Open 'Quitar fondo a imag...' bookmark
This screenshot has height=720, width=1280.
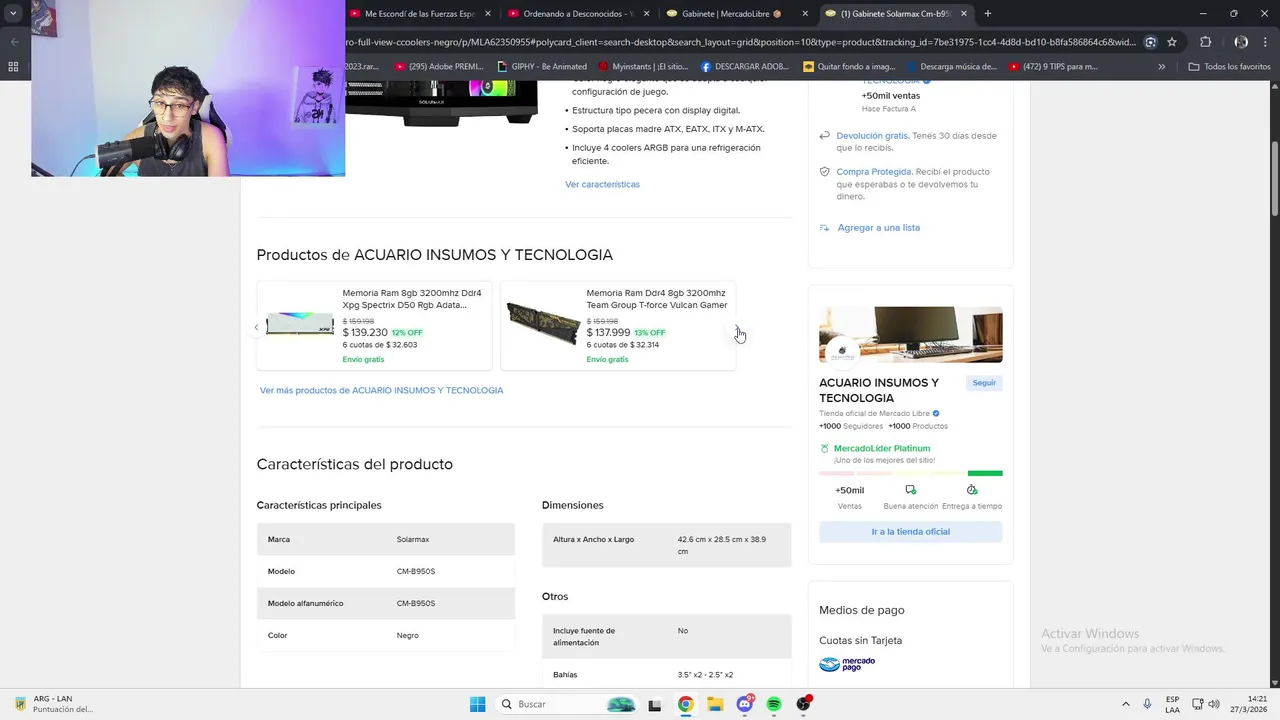849,67
